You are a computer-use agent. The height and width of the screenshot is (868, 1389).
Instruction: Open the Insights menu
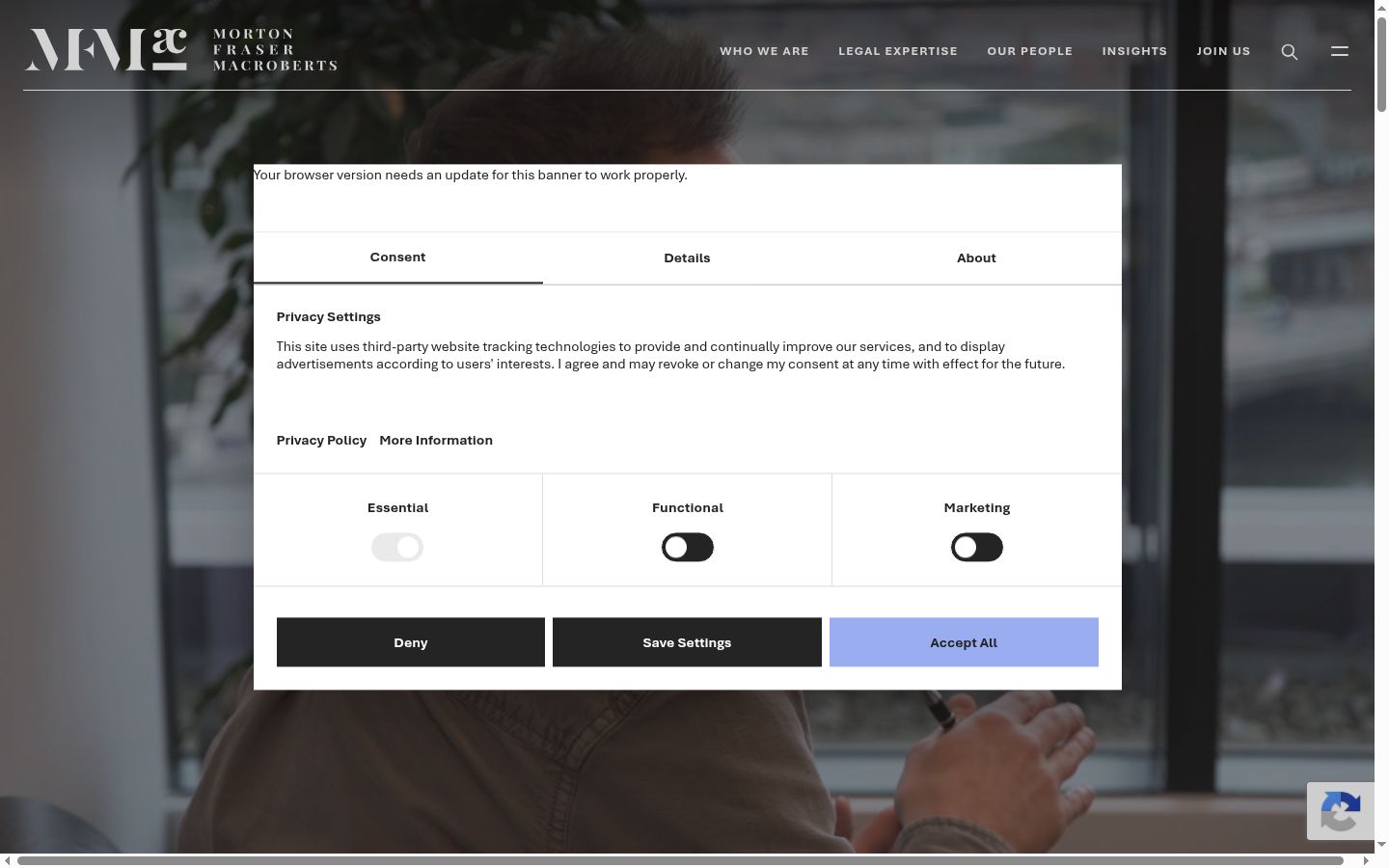tap(1134, 51)
